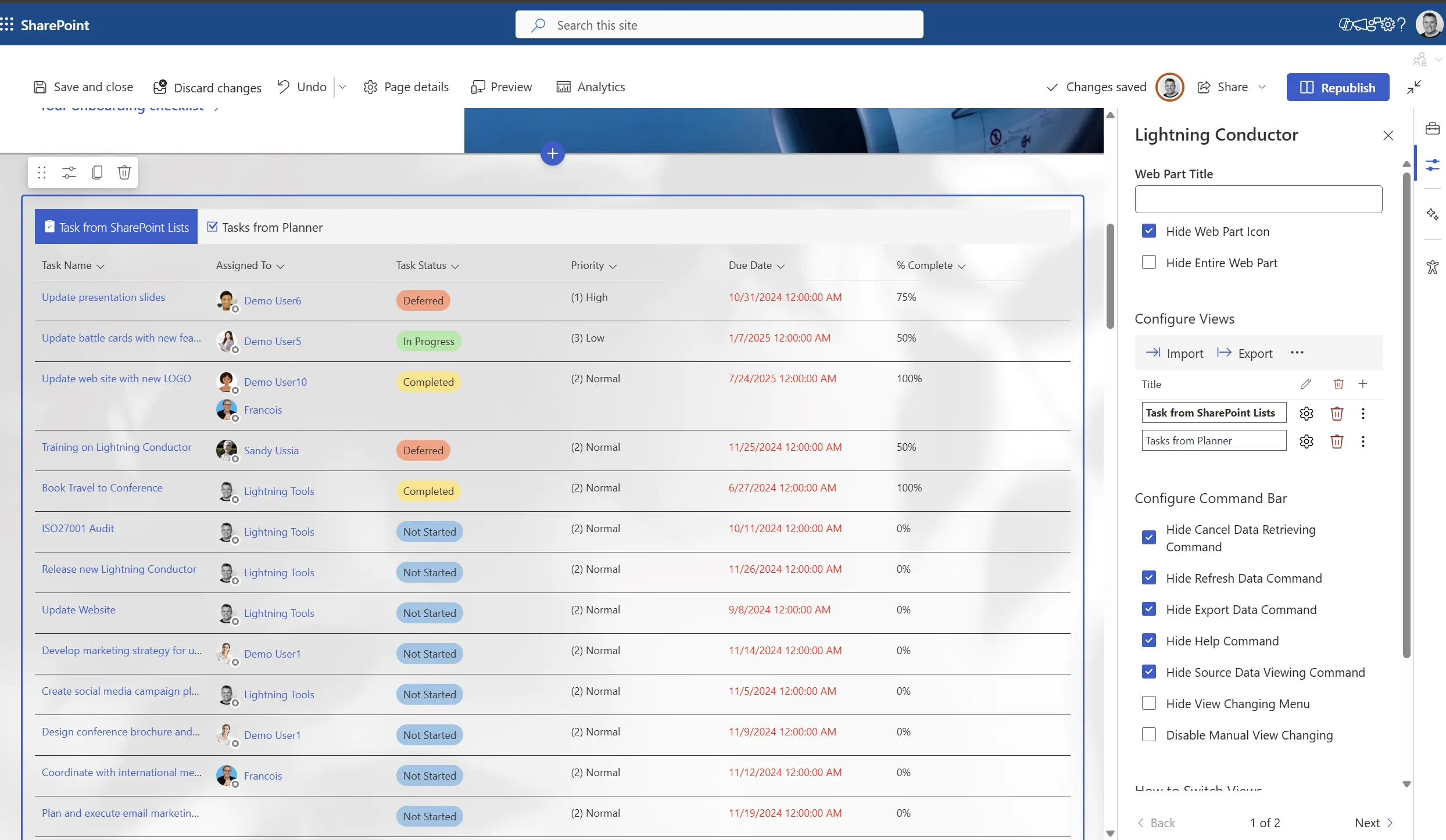
Task: Switch to Tasks from Planner tab
Action: pyautogui.click(x=265, y=227)
